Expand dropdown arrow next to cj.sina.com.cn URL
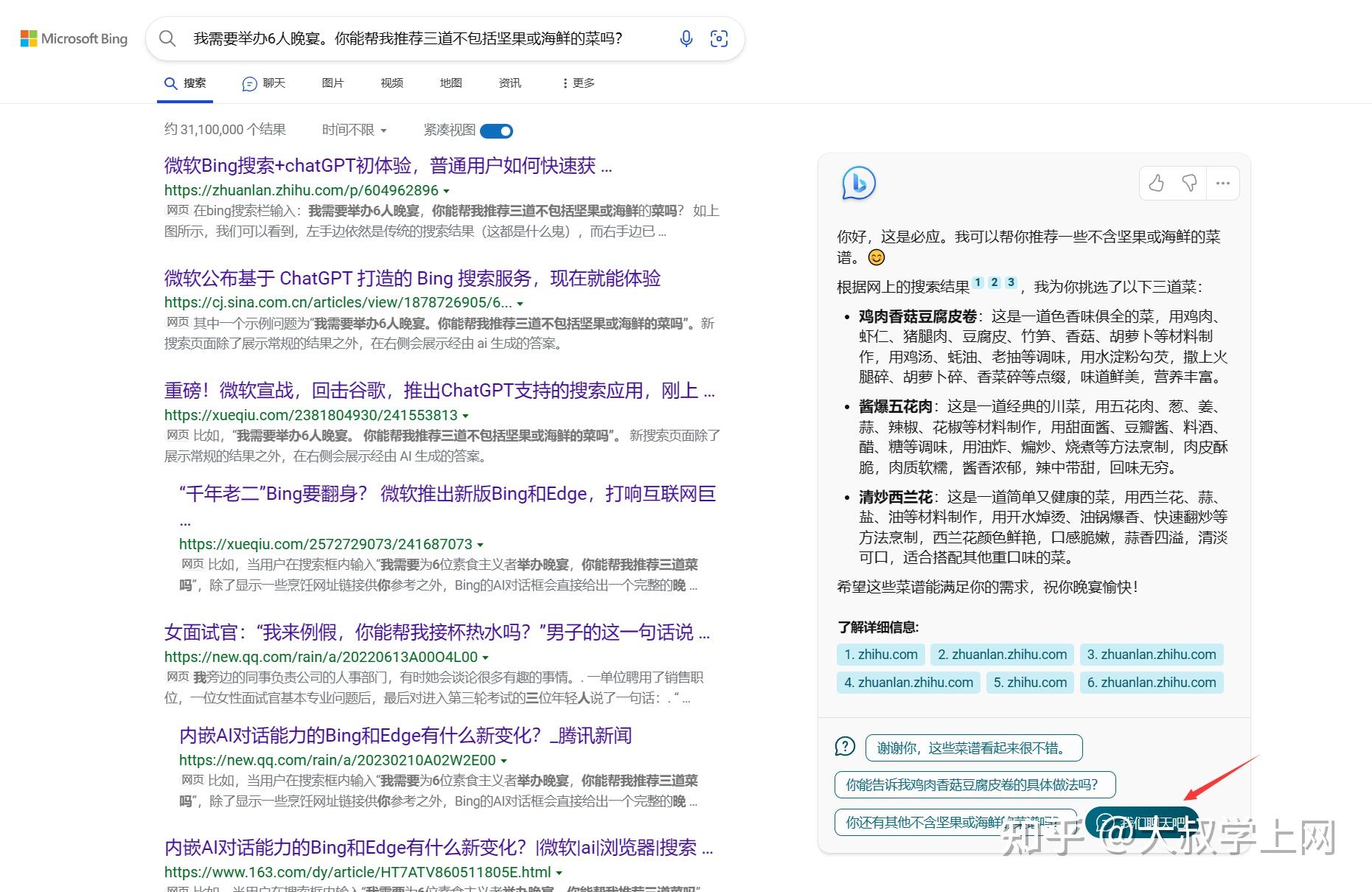This screenshot has height=892, width=1372. (x=520, y=304)
